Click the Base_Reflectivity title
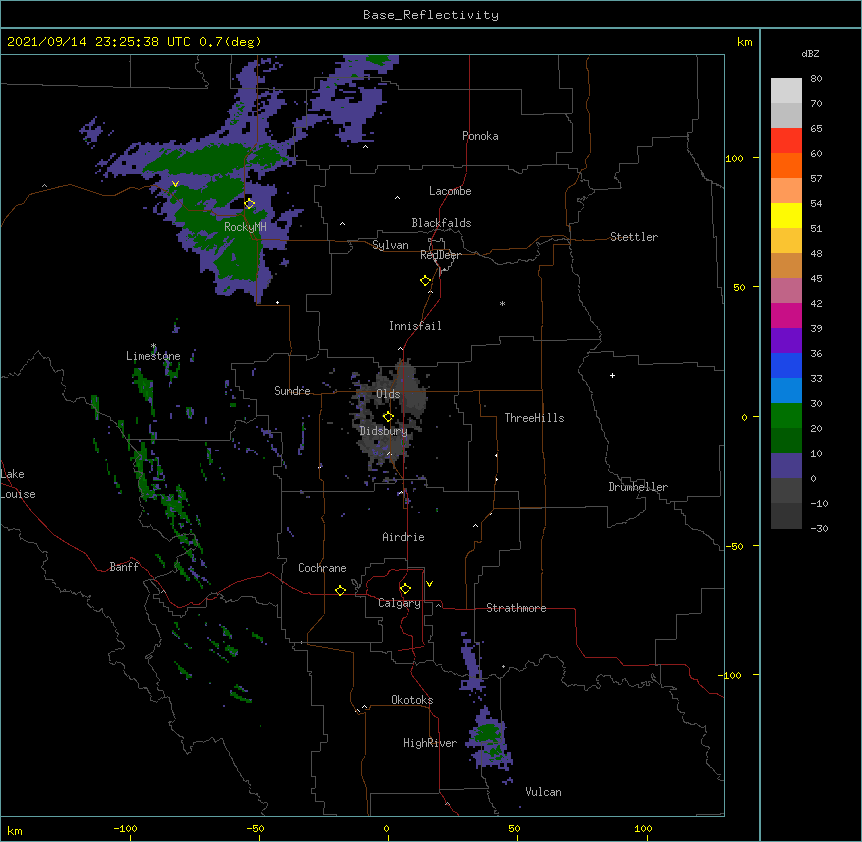 [431, 15]
